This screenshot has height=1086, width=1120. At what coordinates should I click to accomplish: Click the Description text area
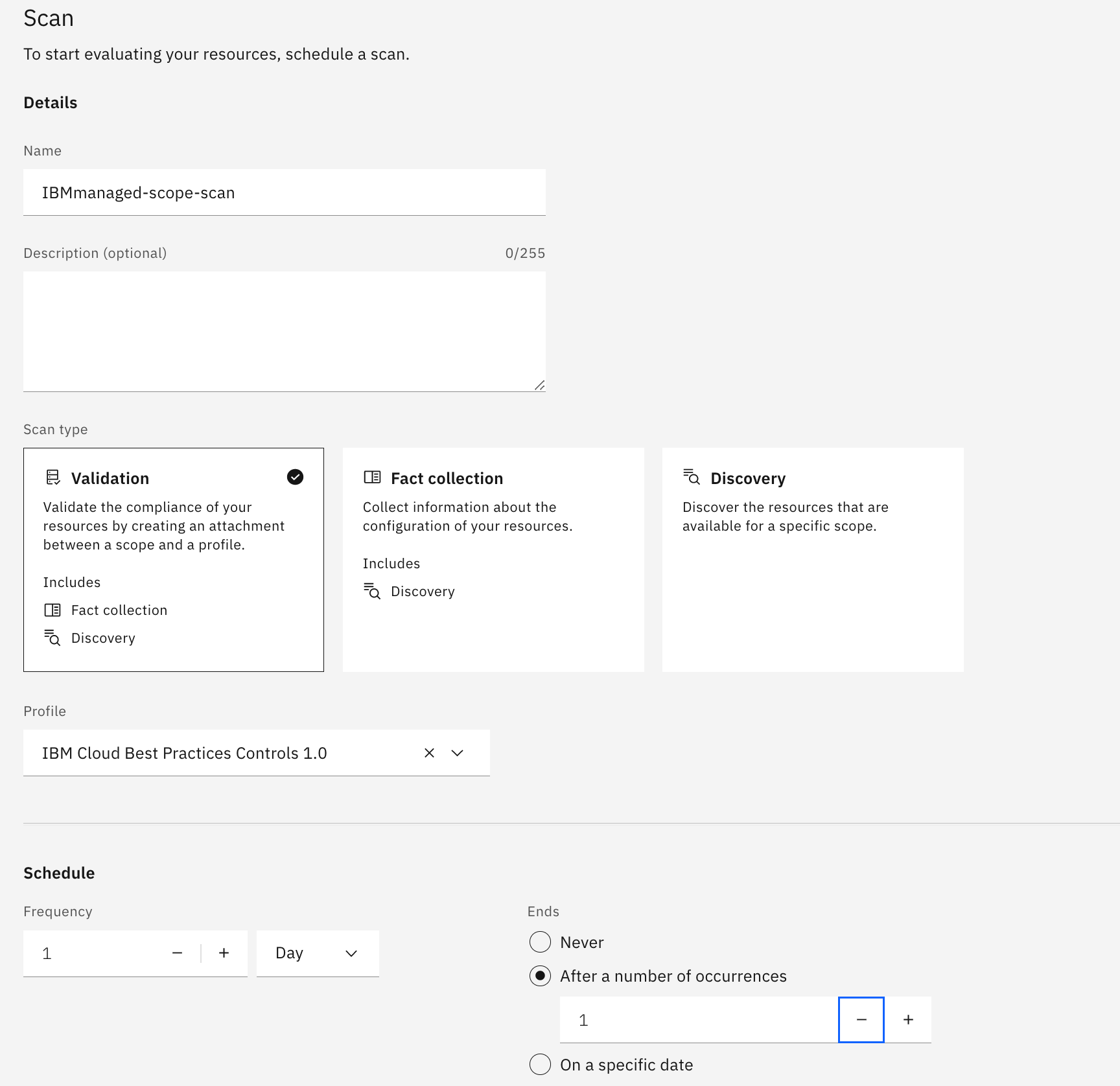pyautogui.click(x=285, y=332)
